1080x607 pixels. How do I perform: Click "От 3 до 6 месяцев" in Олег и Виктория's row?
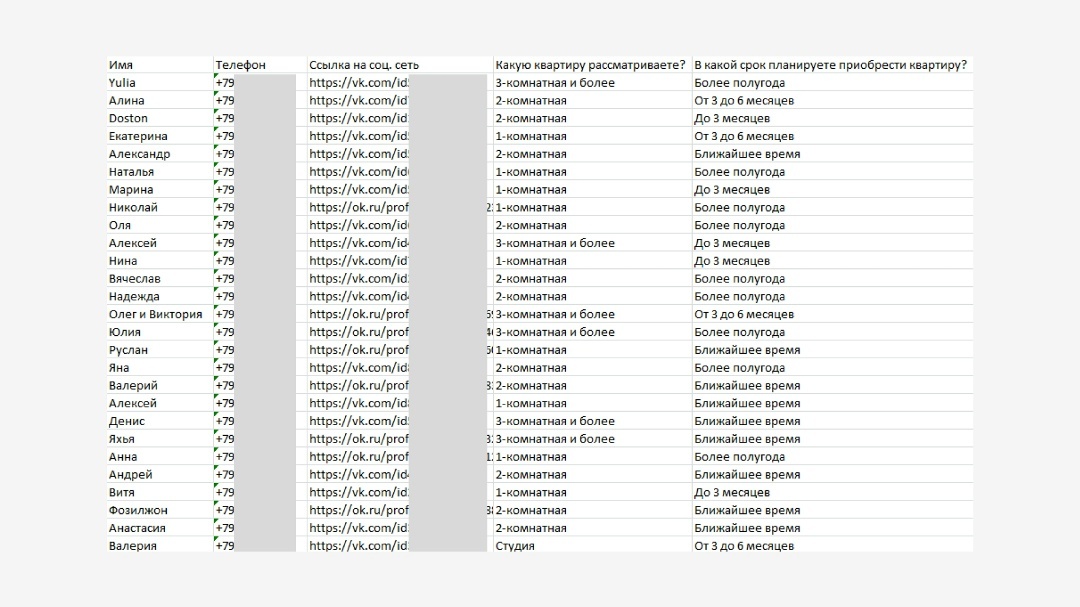[x=744, y=314]
